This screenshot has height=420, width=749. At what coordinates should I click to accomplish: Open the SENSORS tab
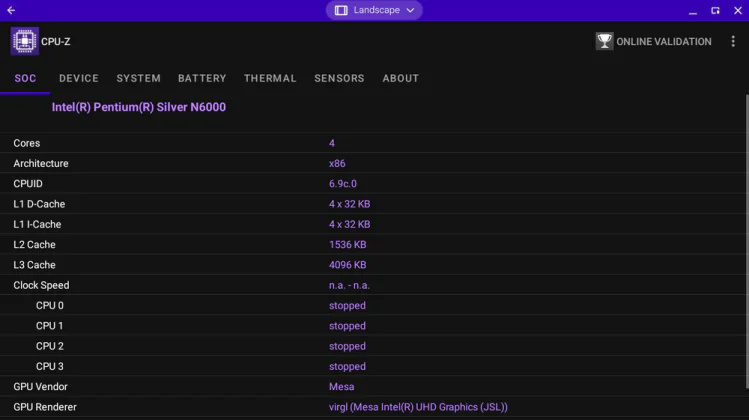pyautogui.click(x=339, y=78)
